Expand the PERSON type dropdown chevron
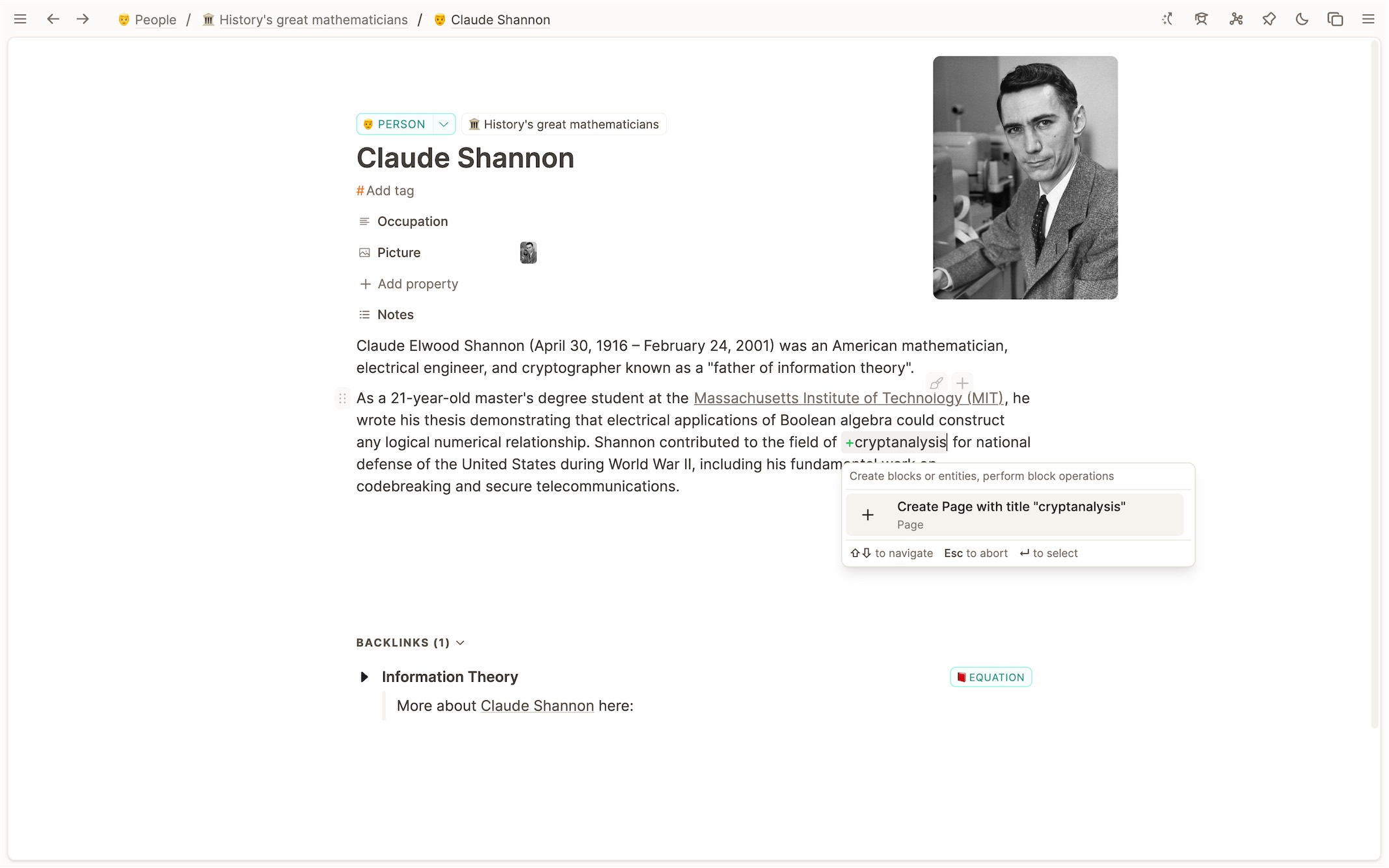The width and height of the screenshot is (1389, 868). pos(444,124)
